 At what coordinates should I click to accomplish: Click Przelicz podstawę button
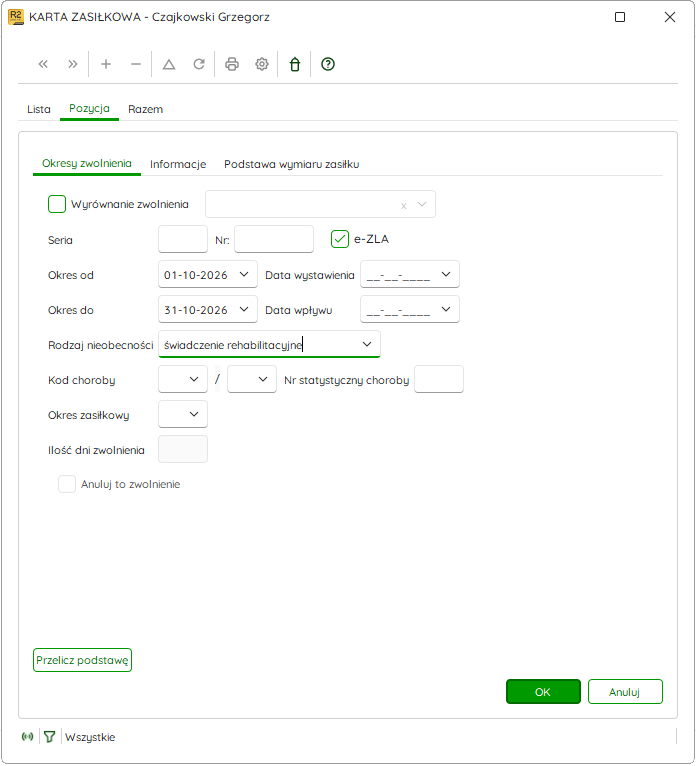(x=83, y=660)
